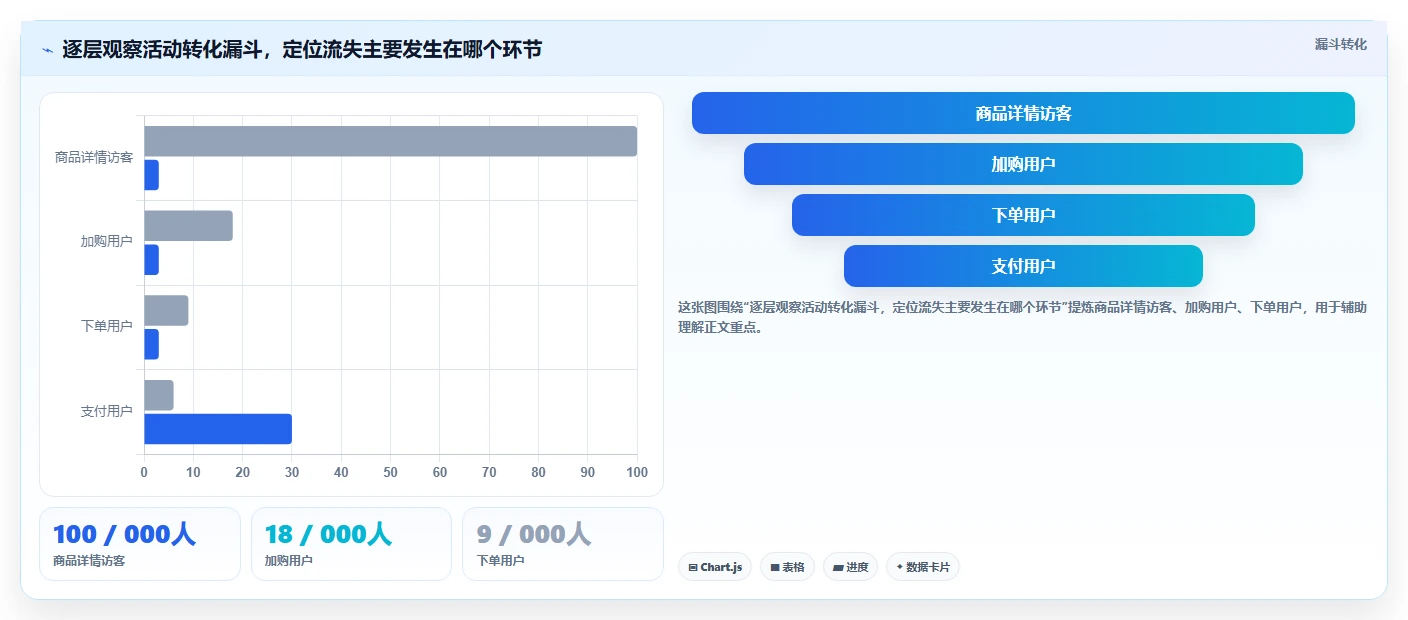Select the 支付用户 funnel stage bar

[1023, 266]
